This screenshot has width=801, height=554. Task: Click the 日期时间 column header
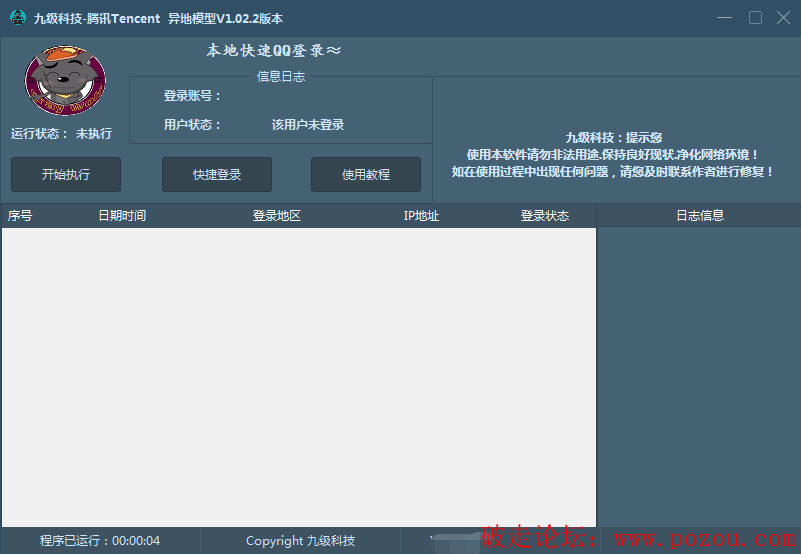coord(122,216)
